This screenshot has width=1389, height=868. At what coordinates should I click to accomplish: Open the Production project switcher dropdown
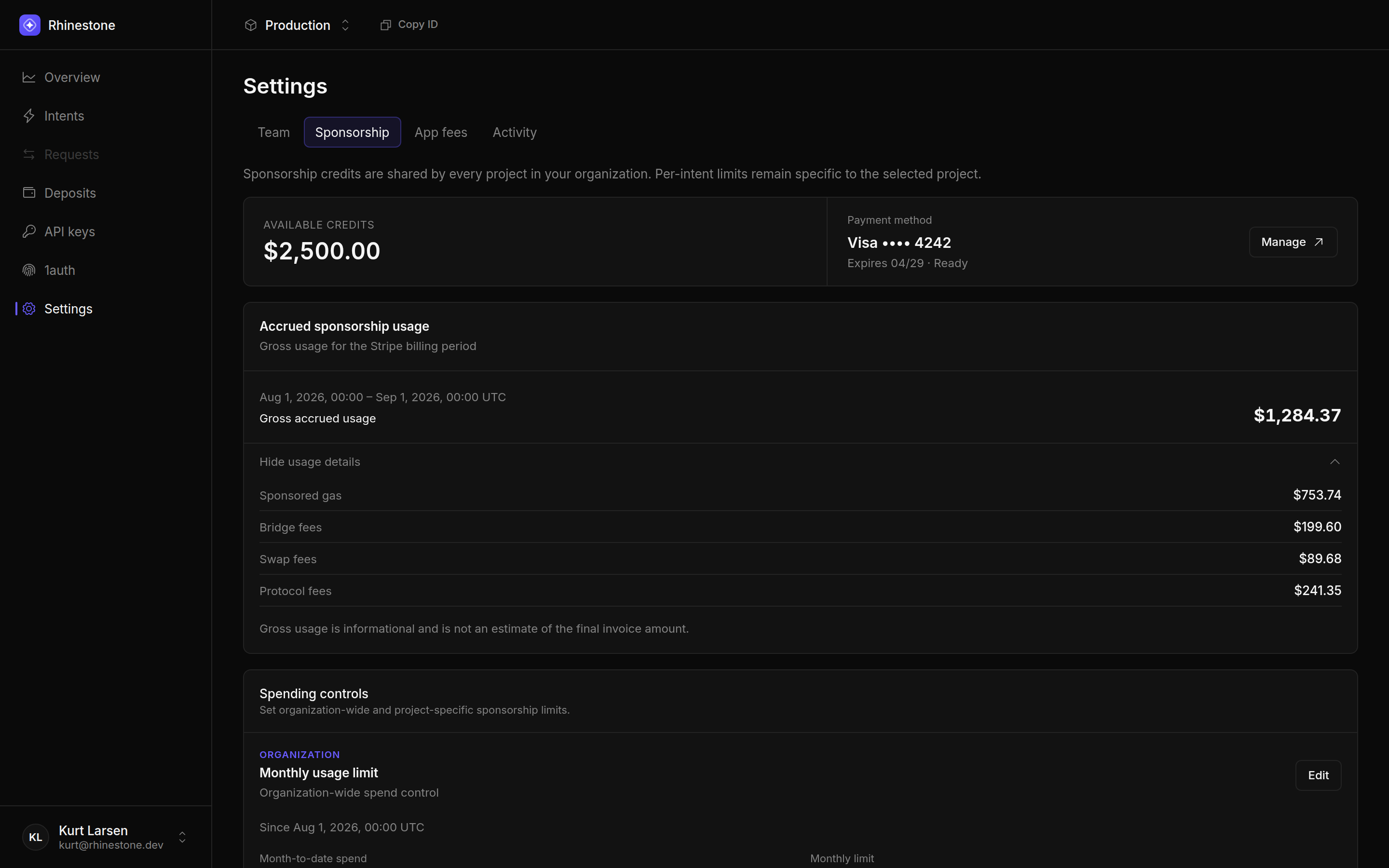click(x=297, y=25)
